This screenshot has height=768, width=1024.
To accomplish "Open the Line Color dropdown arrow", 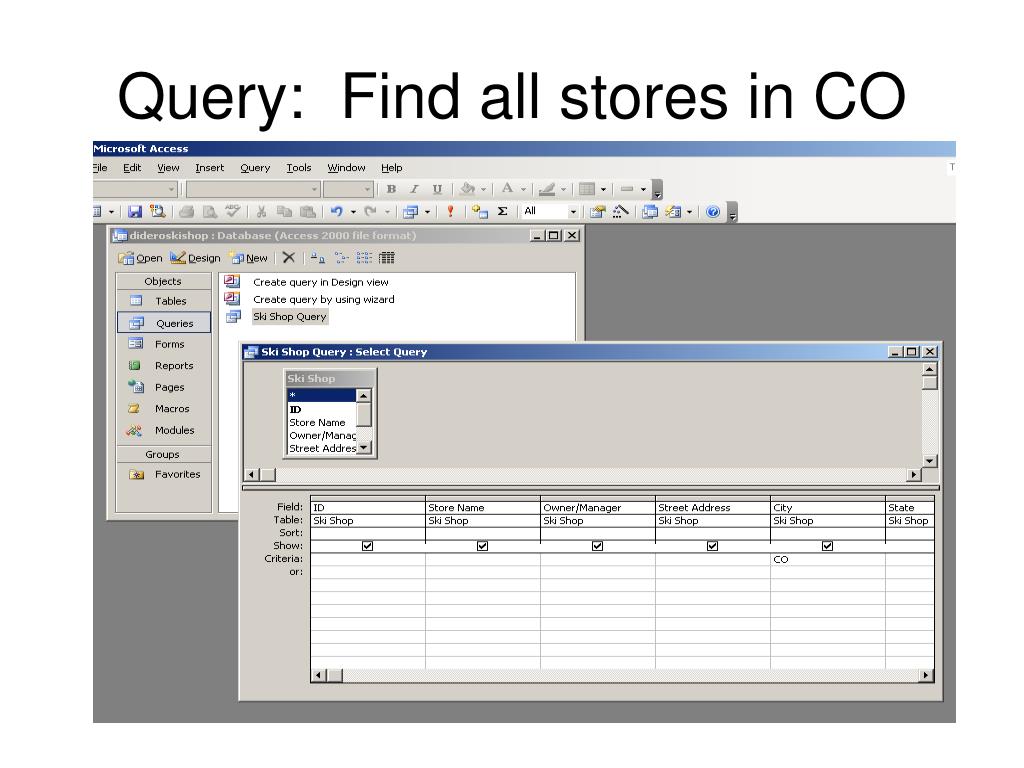I will pyautogui.click(x=563, y=189).
